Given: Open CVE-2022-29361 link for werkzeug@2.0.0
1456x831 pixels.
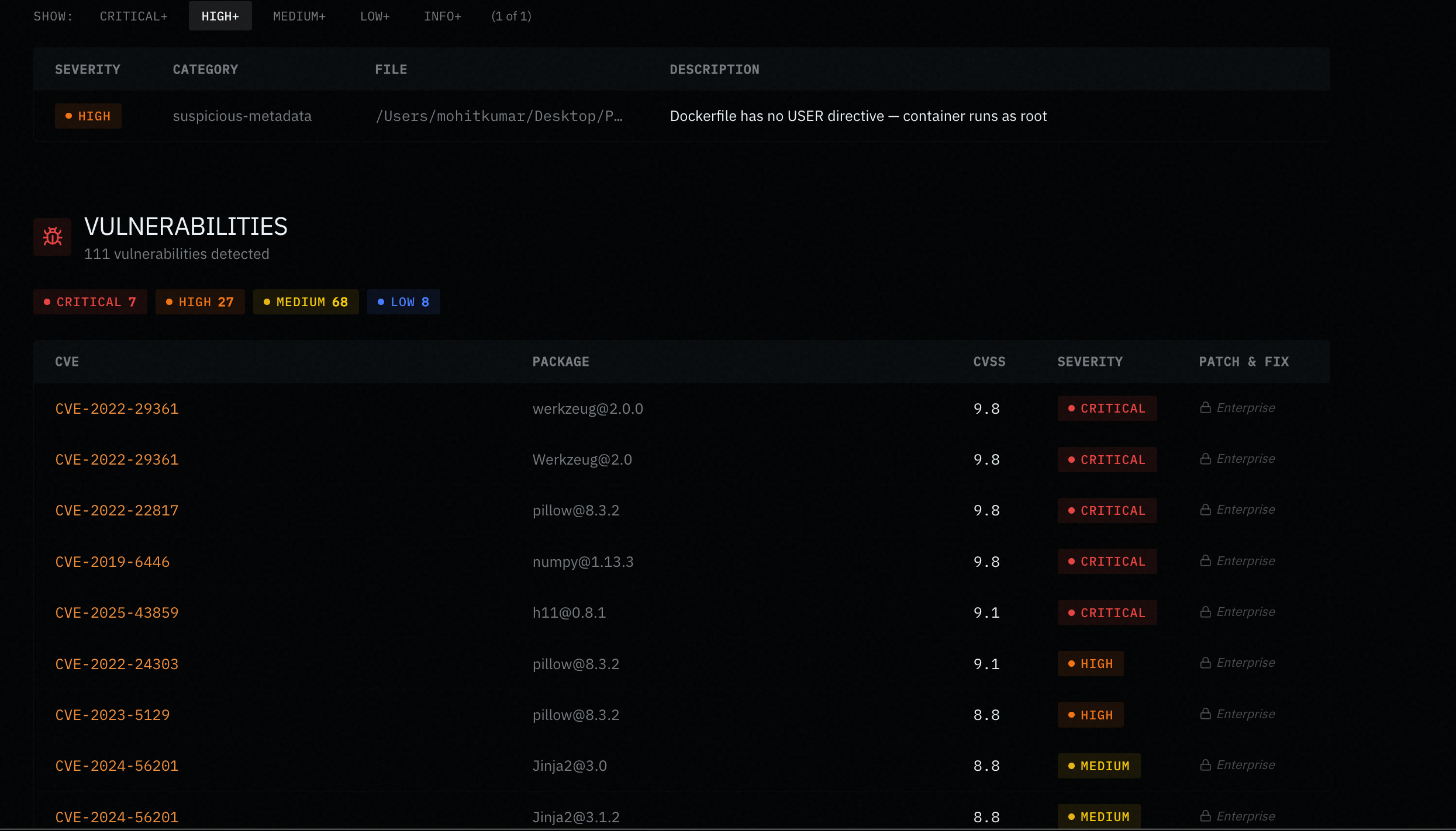Looking at the screenshot, I should 117,408.
